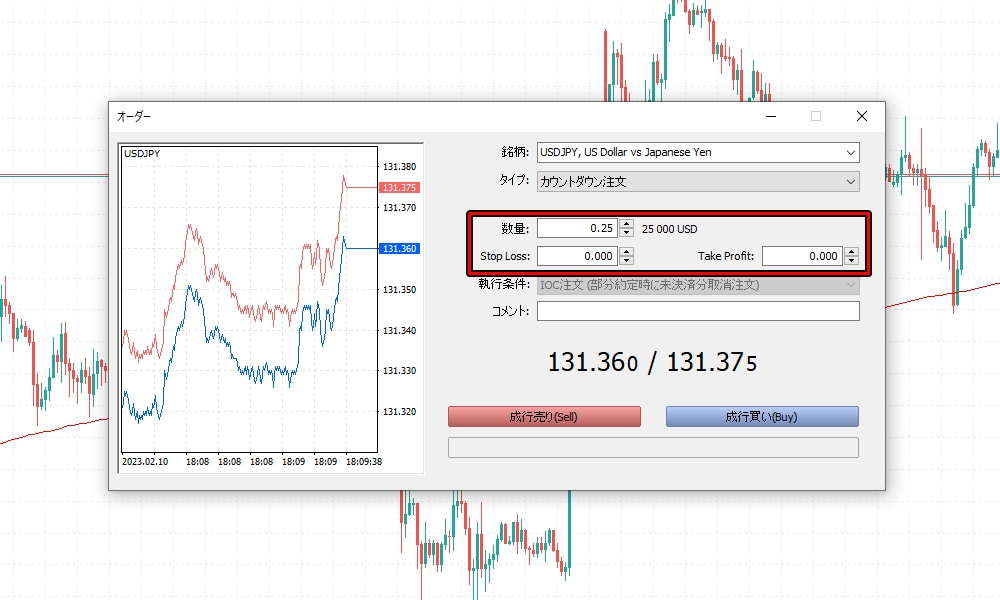Increase Take Profit with up arrow
This screenshot has width=1000, height=600.
tap(851, 251)
